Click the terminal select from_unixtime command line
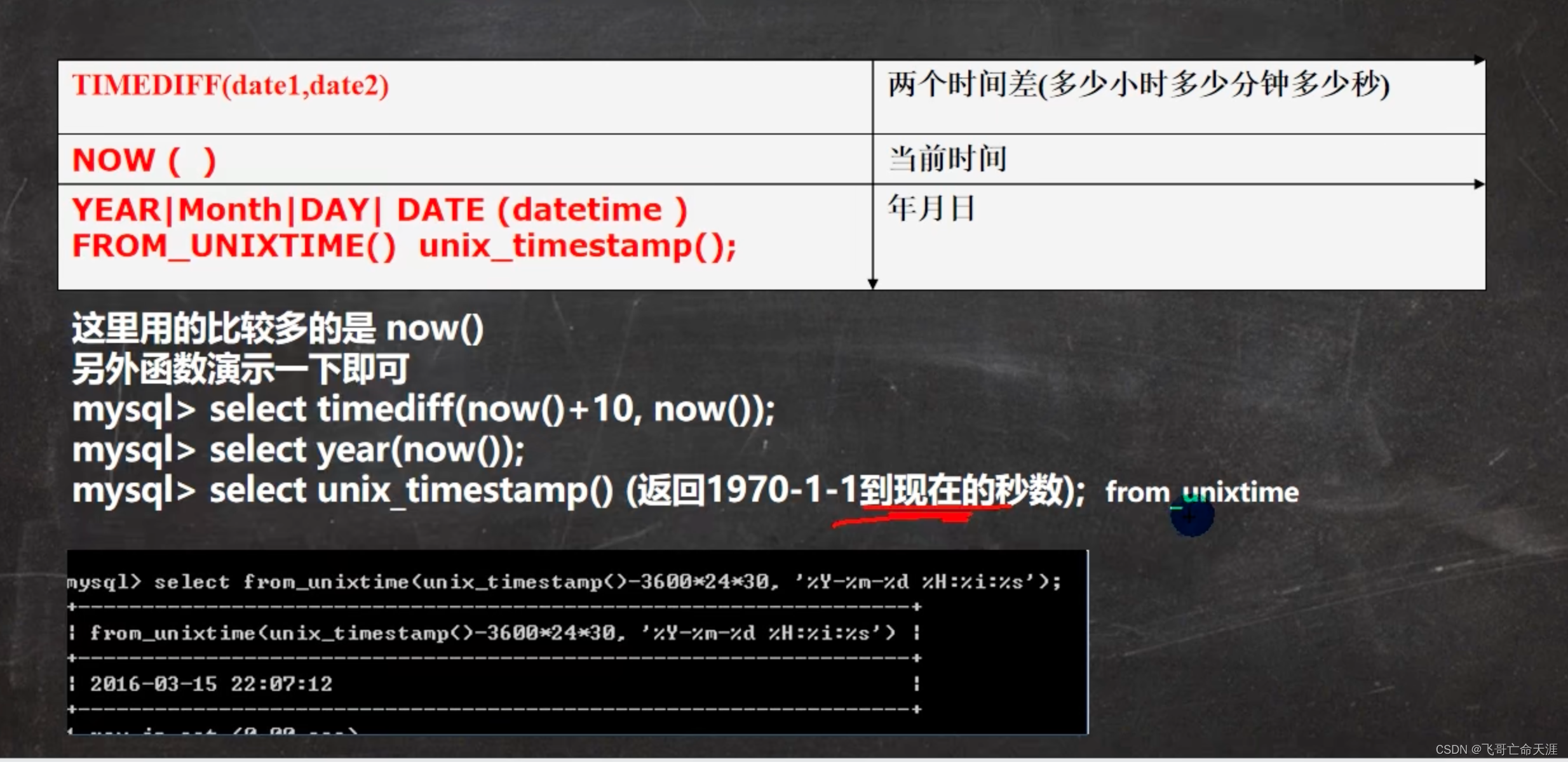This screenshot has height=762, width=1568. coord(564,582)
